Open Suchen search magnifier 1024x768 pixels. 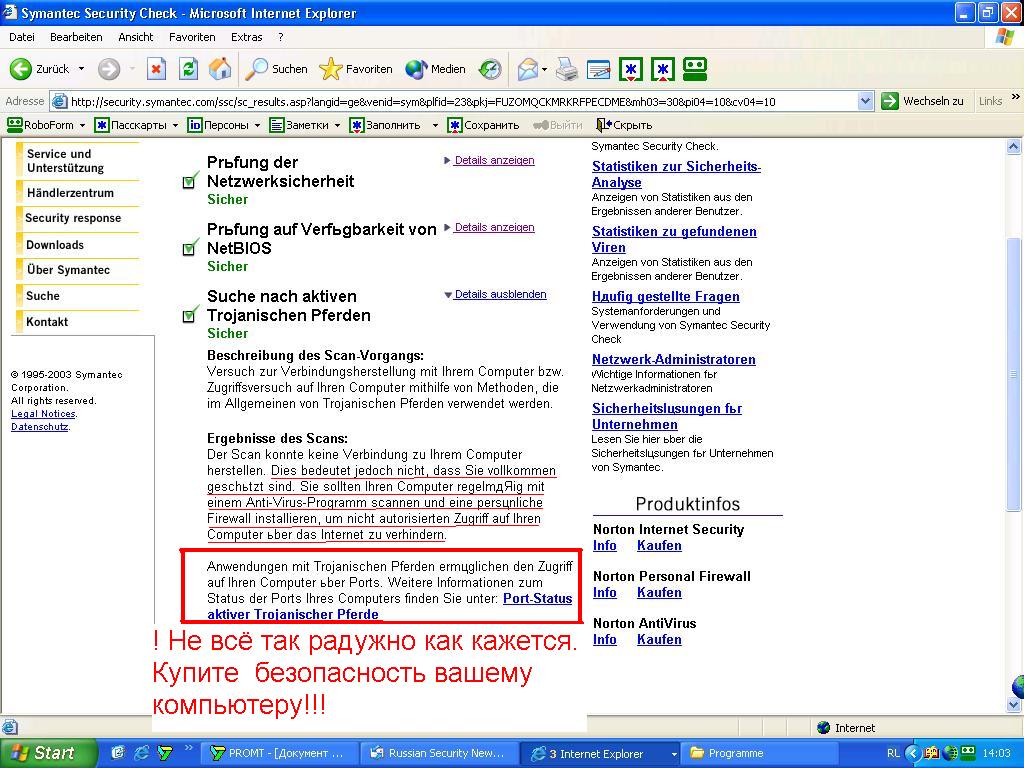click(x=276, y=69)
